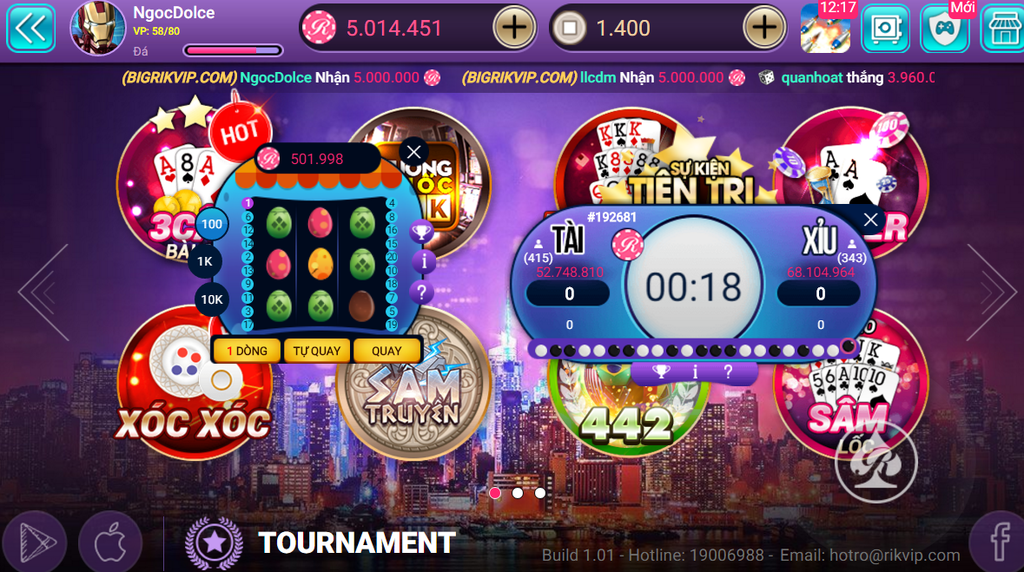Open the safe vault icon

point(885,28)
